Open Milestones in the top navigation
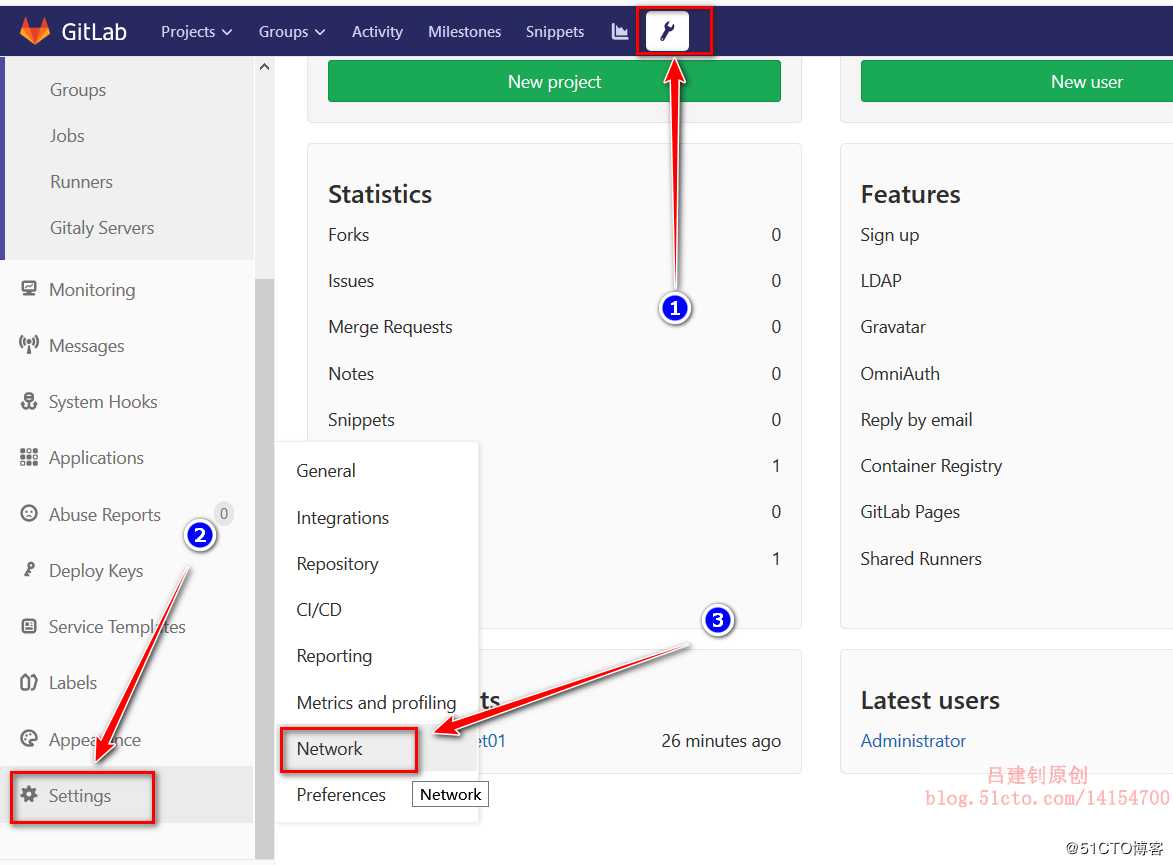Viewport: 1173px width, 865px height. [465, 31]
